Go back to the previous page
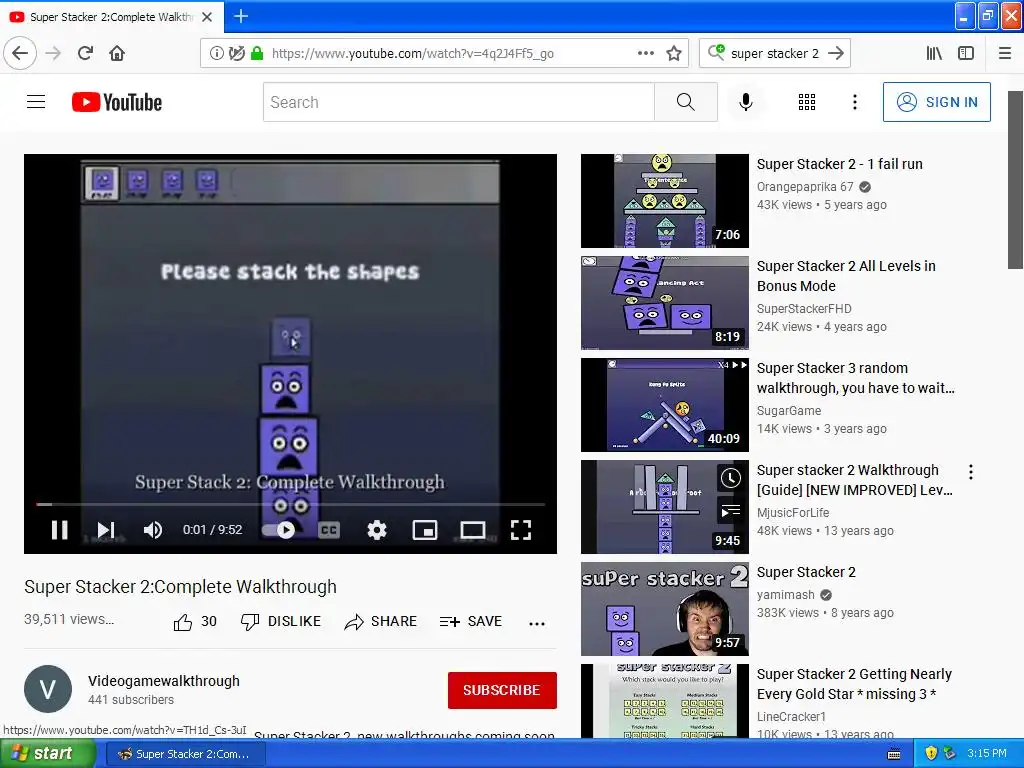The height and width of the screenshot is (768, 1024). coord(20,54)
